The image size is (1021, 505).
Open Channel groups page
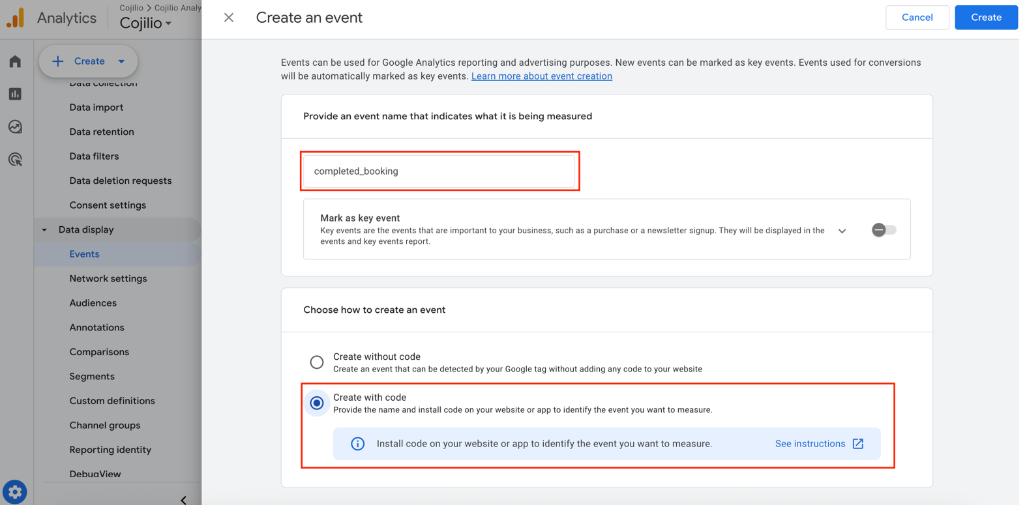105,425
